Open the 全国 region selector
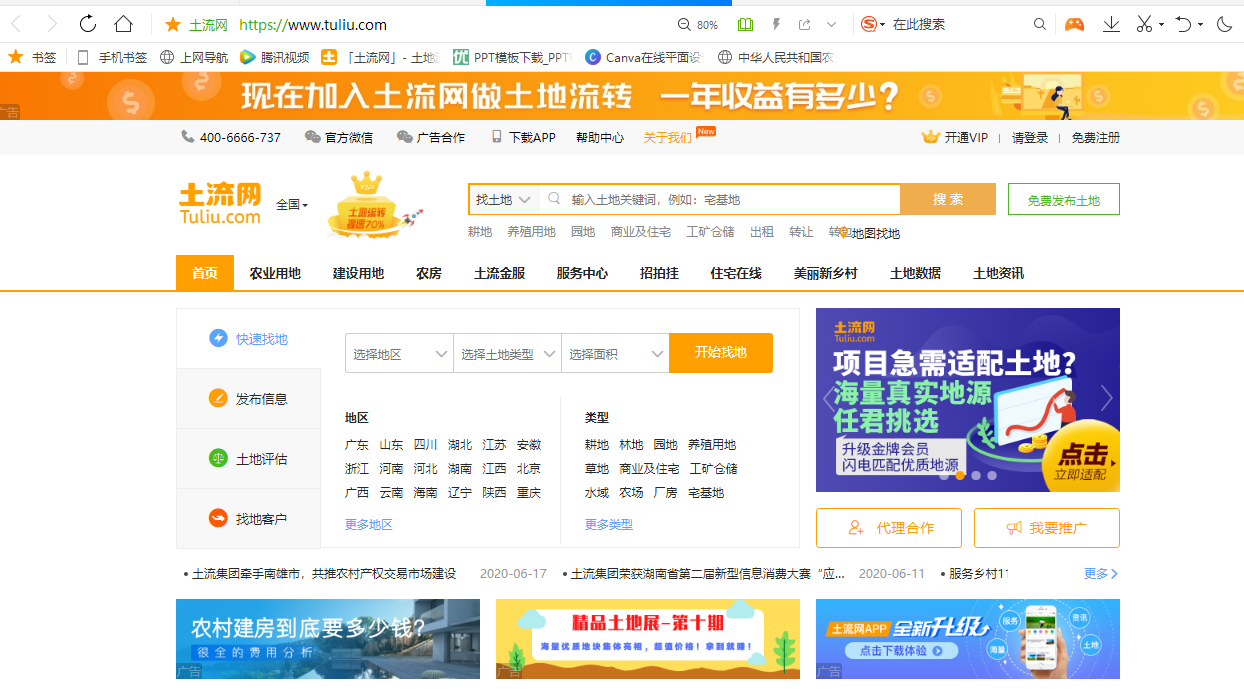The image size is (1244, 689). pyautogui.click(x=292, y=204)
